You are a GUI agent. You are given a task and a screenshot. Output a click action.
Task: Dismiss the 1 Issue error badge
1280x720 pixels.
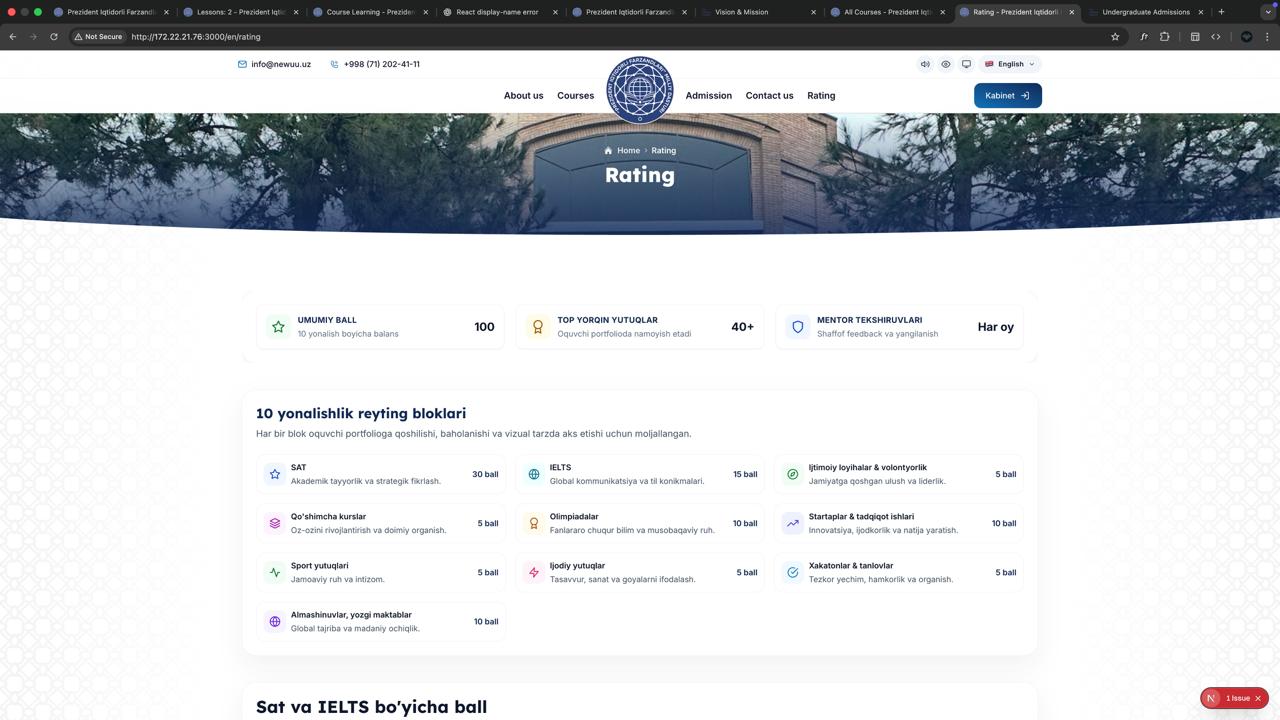pos(1258,698)
